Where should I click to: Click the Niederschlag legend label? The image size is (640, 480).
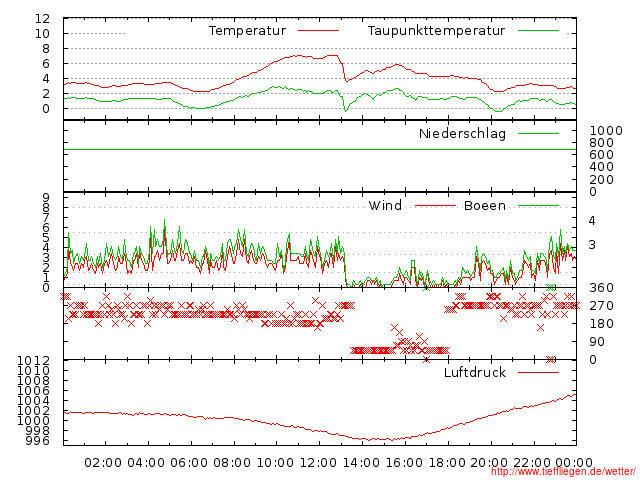coord(462,133)
